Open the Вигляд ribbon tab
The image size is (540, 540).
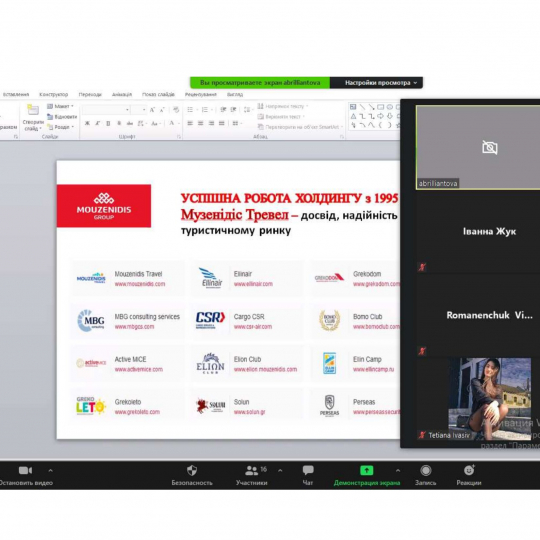[x=235, y=94]
